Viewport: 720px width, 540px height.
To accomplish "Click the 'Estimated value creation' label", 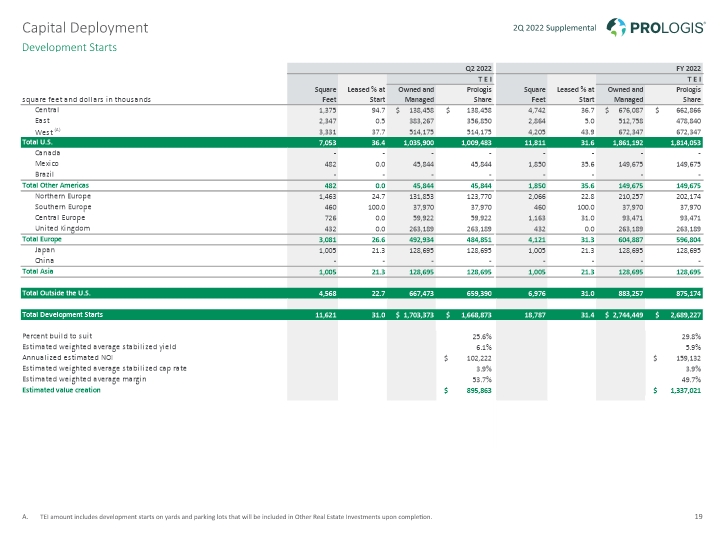I will (61, 390).
